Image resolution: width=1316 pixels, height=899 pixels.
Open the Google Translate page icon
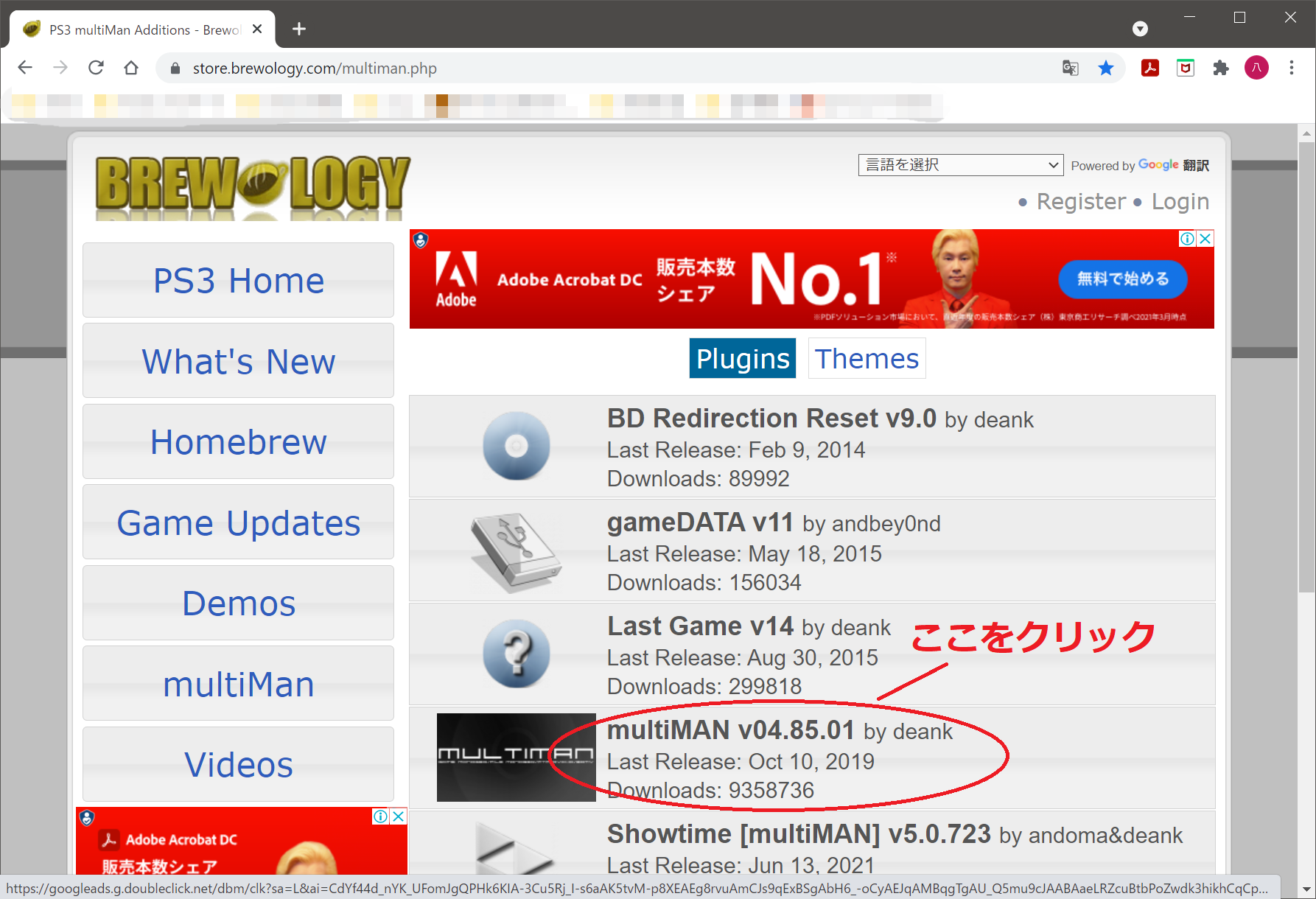[x=1070, y=68]
